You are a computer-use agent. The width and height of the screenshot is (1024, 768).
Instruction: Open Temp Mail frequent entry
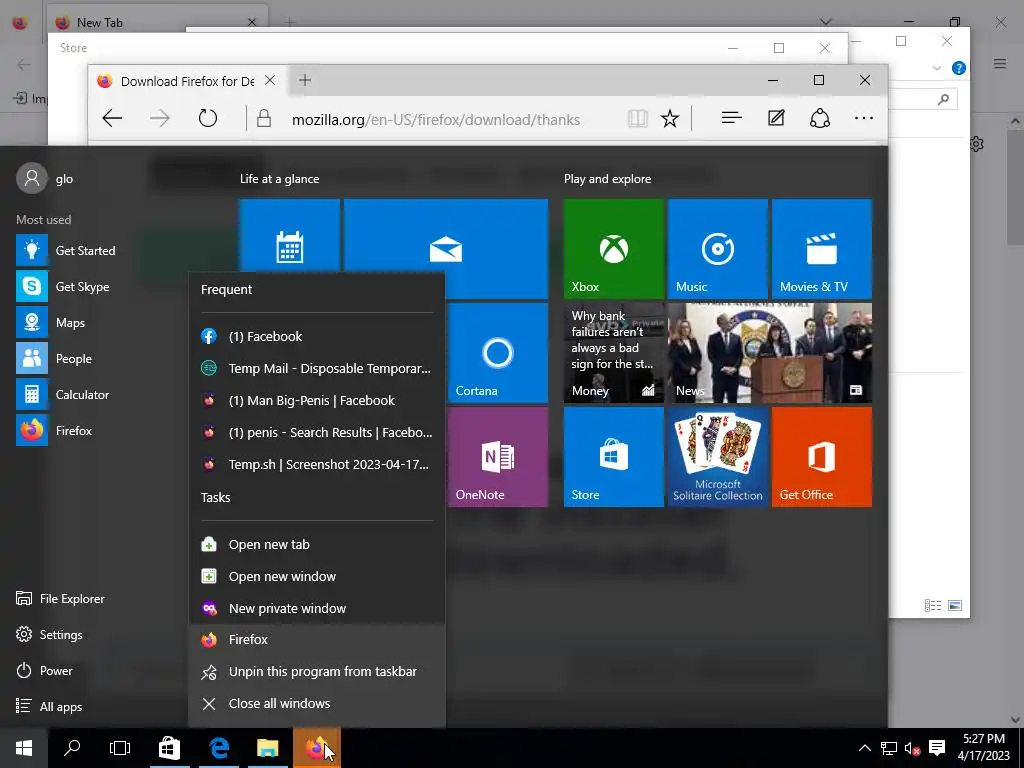pos(317,368)
